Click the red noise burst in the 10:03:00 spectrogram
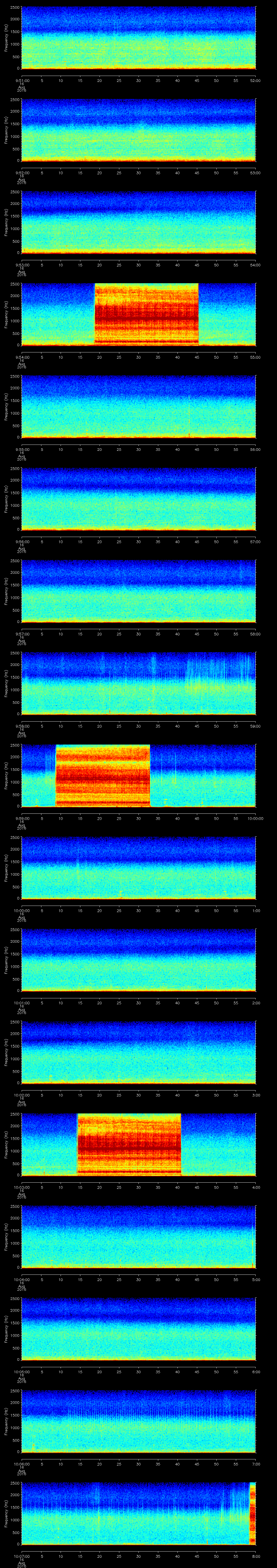The height and width of the screenshot is (1568, 277). pyautogui.click(x=129, y=1144)
